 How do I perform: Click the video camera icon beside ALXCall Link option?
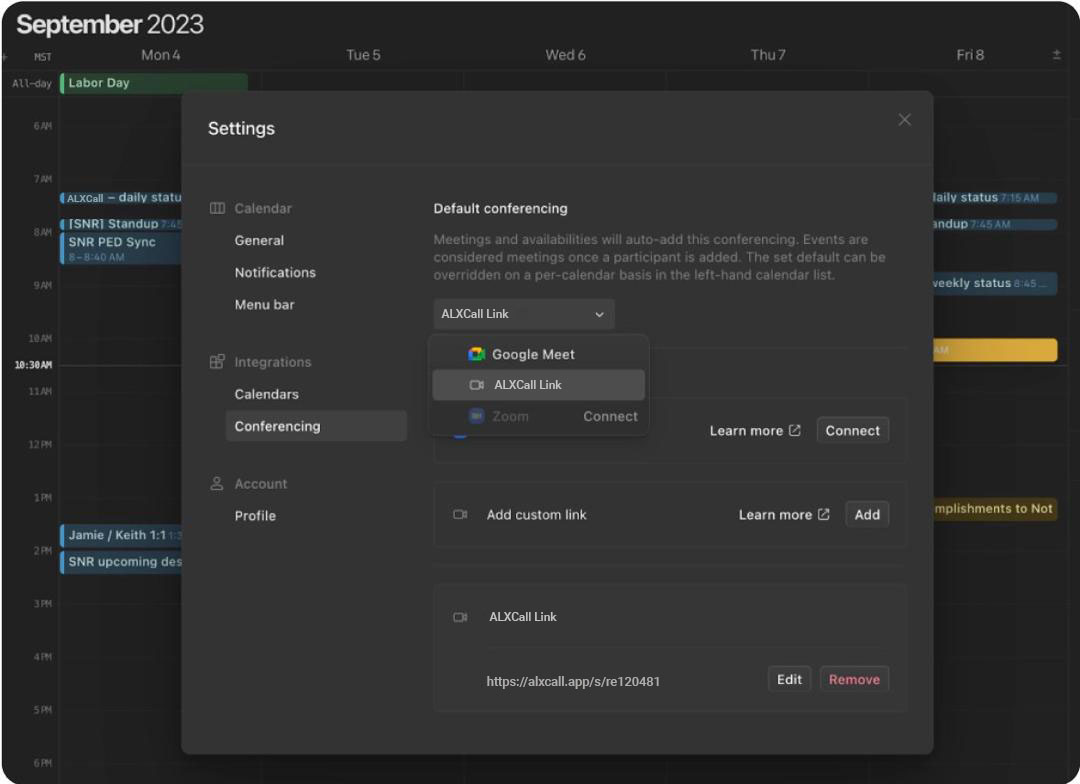477,385
